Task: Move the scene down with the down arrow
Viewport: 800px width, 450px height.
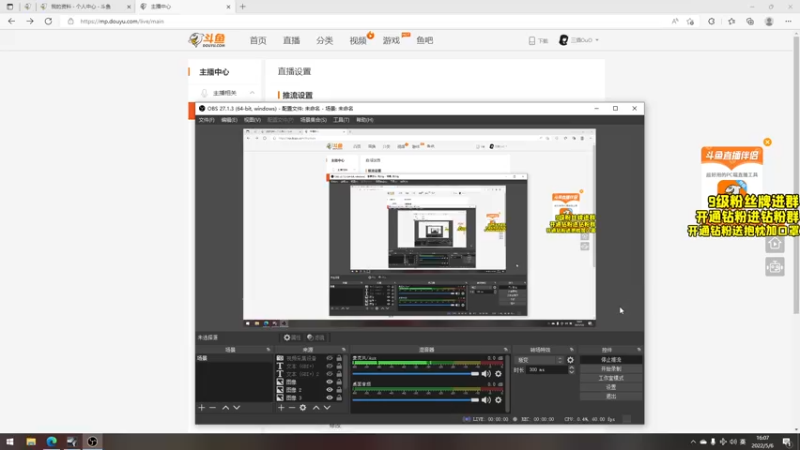Action: (x=237, y=408)
